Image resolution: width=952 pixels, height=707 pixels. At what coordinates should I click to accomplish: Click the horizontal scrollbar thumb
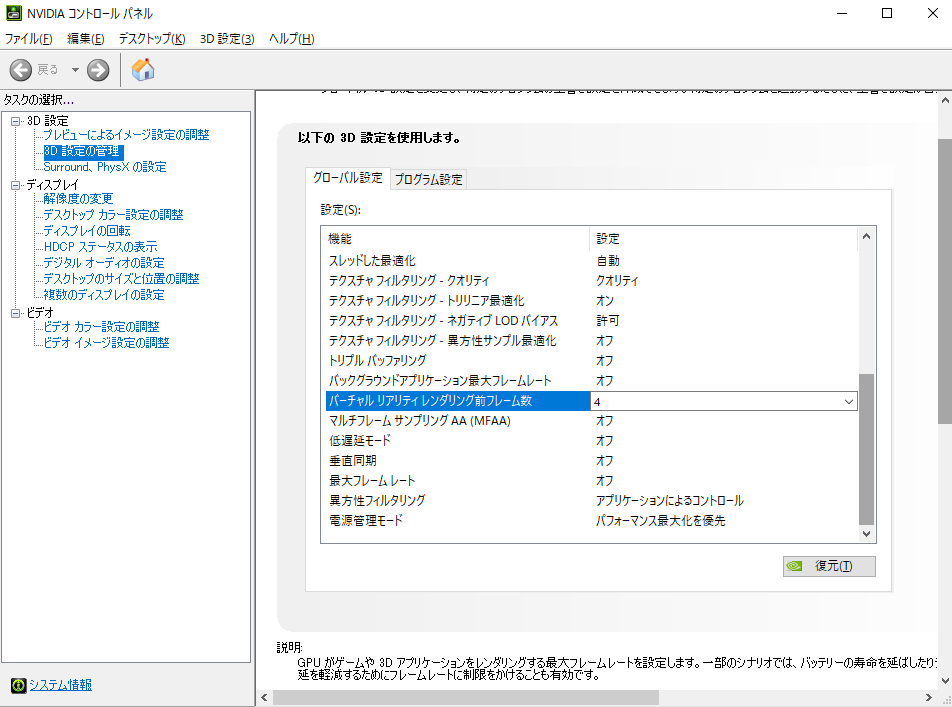point(466,697)
